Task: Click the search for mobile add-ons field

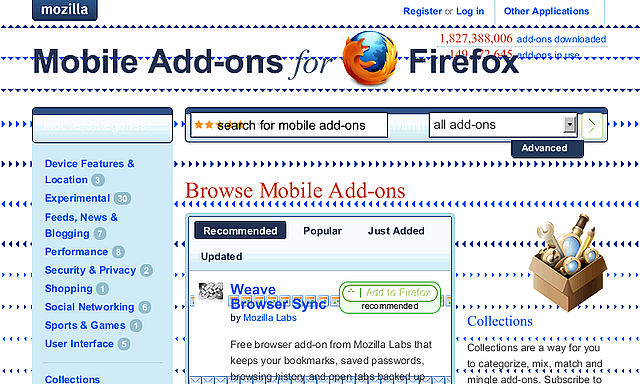Action: coord(289,125)
